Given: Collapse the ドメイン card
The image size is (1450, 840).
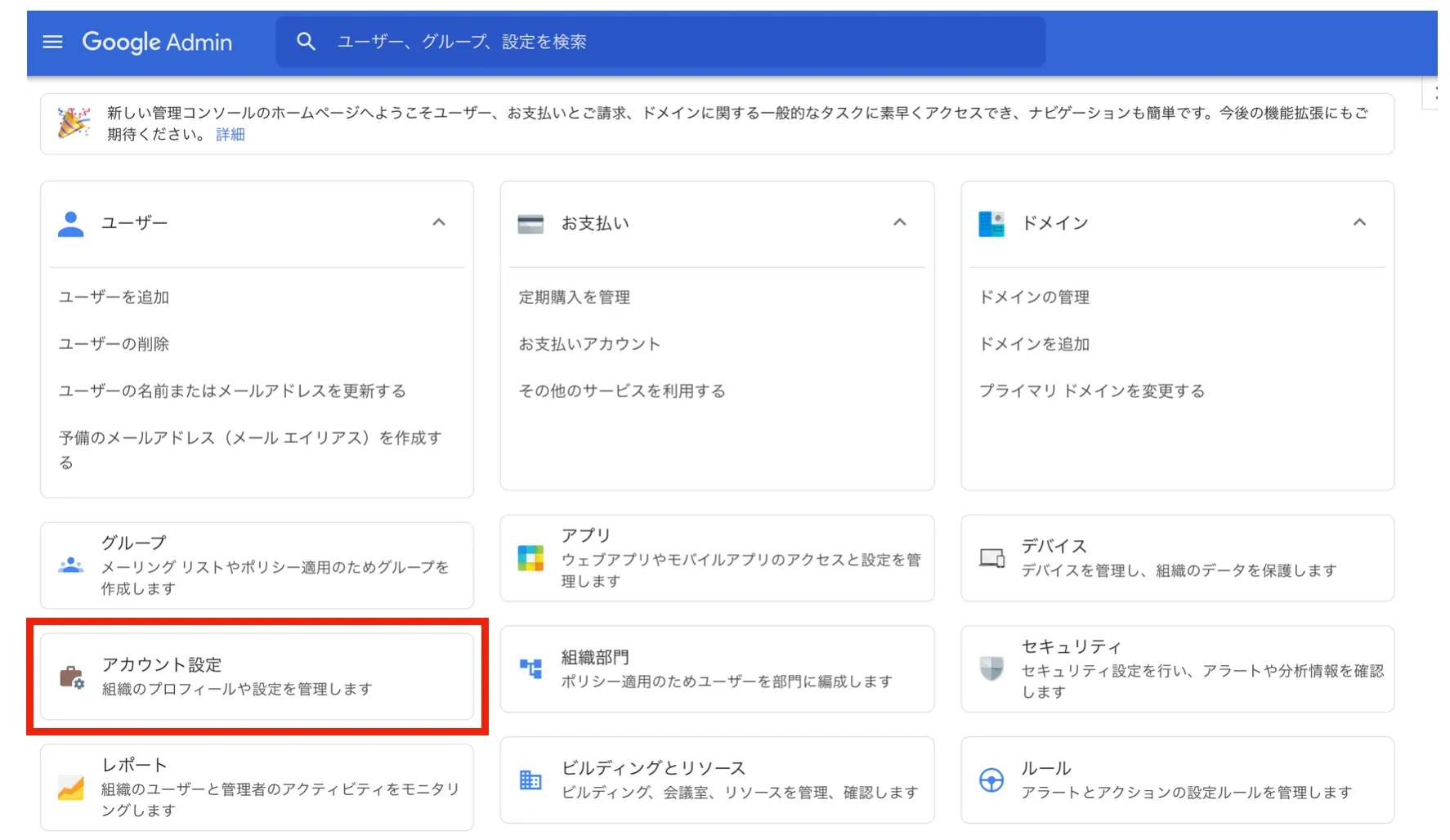Looking at the screenshot, I should [x=1359, y=222].
